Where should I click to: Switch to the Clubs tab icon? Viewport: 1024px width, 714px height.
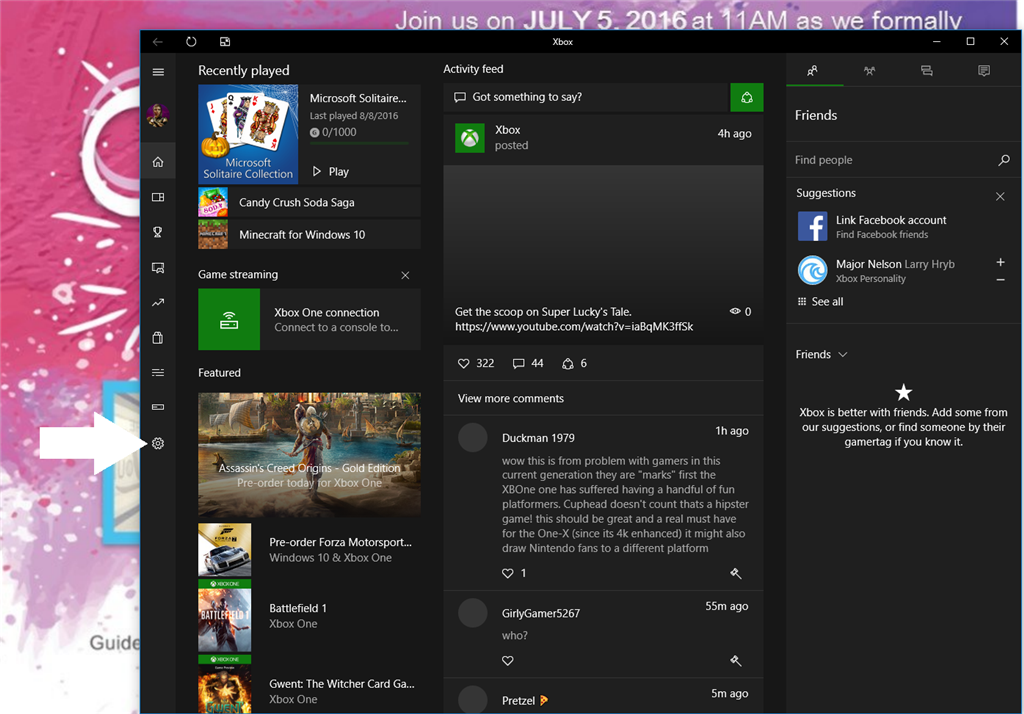(x=869, y=70)
